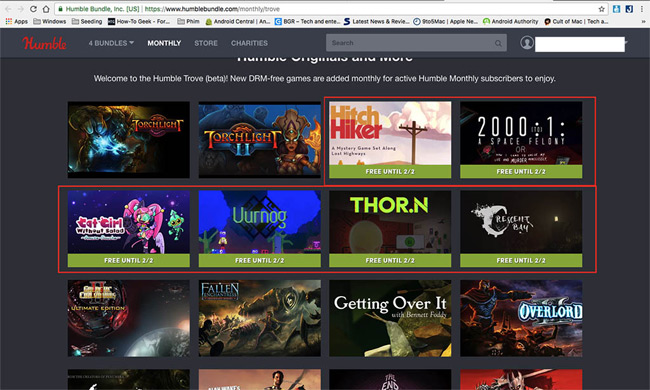Show more bookmarks via overflow chevron

[644, 21]
